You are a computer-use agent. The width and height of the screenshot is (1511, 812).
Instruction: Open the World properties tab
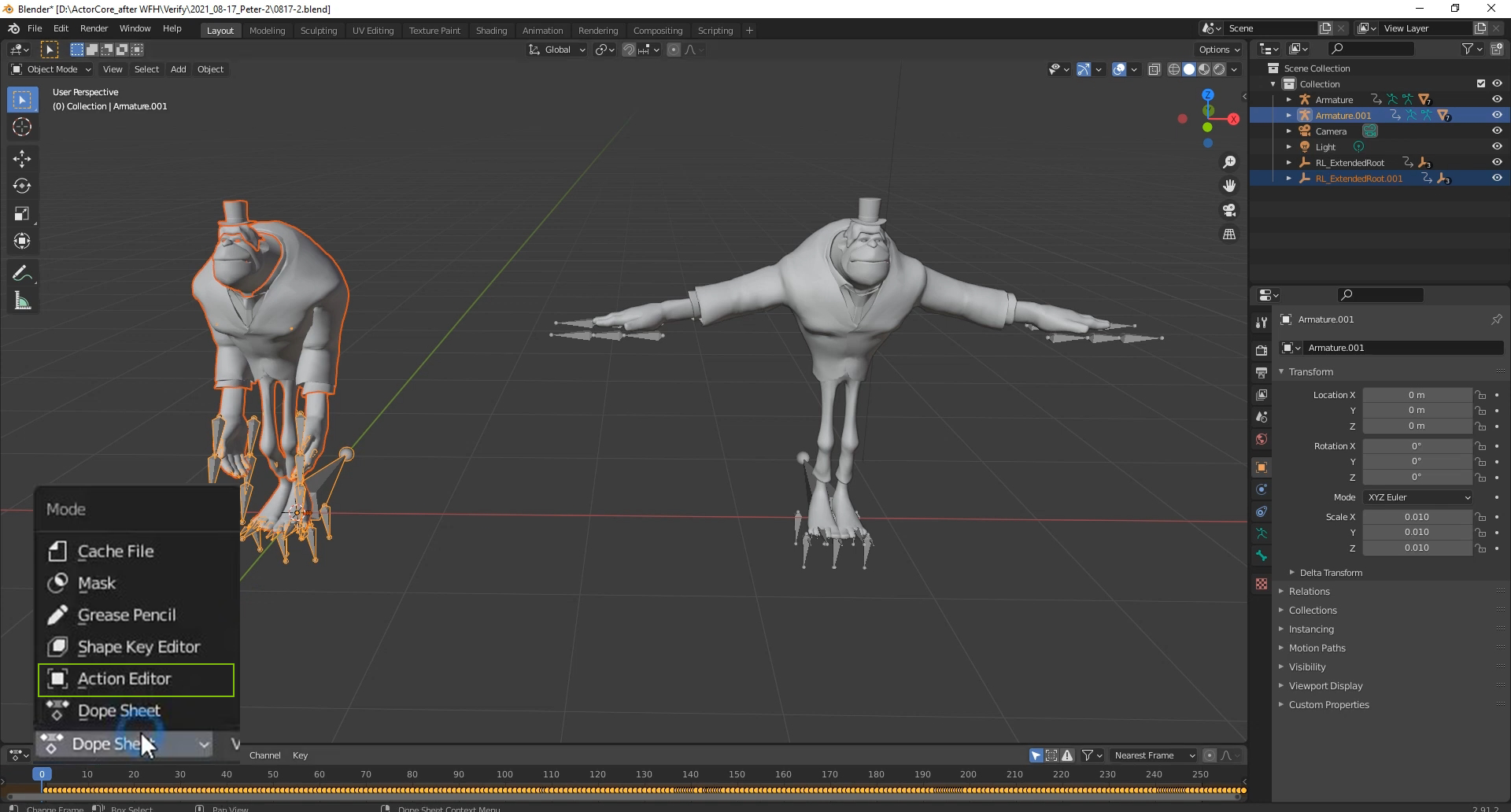1262,439
